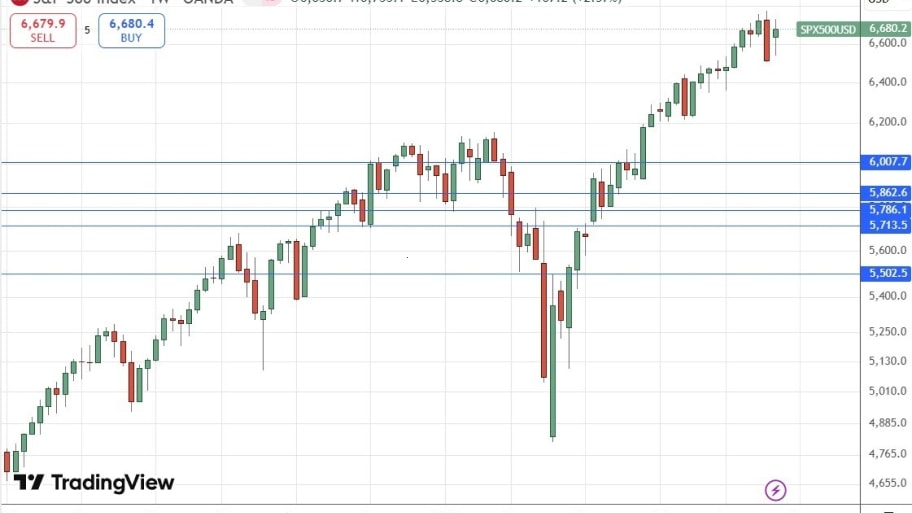912x513 pixels.
Task: Select the 5,862.6 horizontal line label
Action: (x=889, y=193)
